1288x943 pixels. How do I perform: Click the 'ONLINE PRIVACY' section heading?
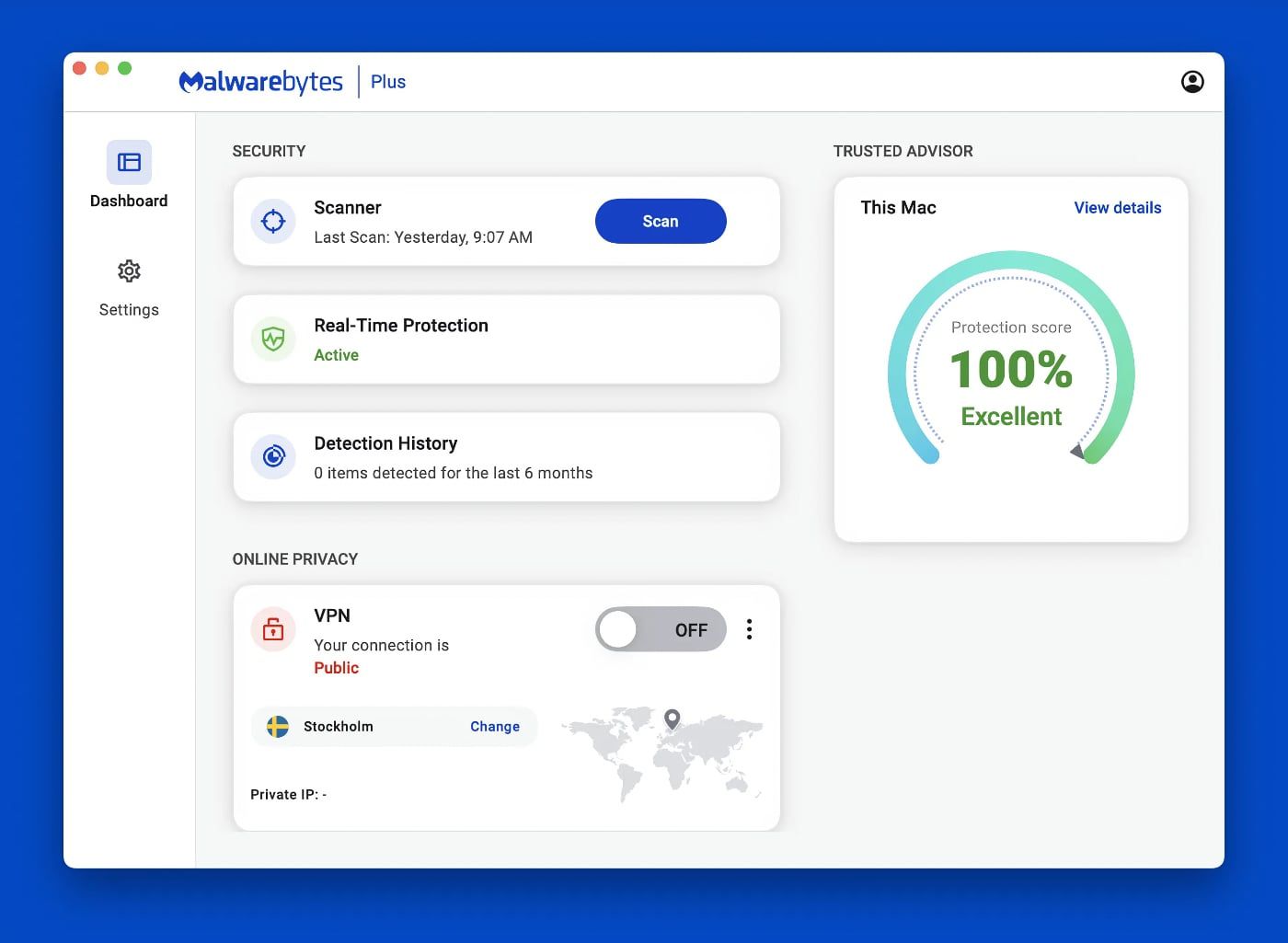click(295, 559)
